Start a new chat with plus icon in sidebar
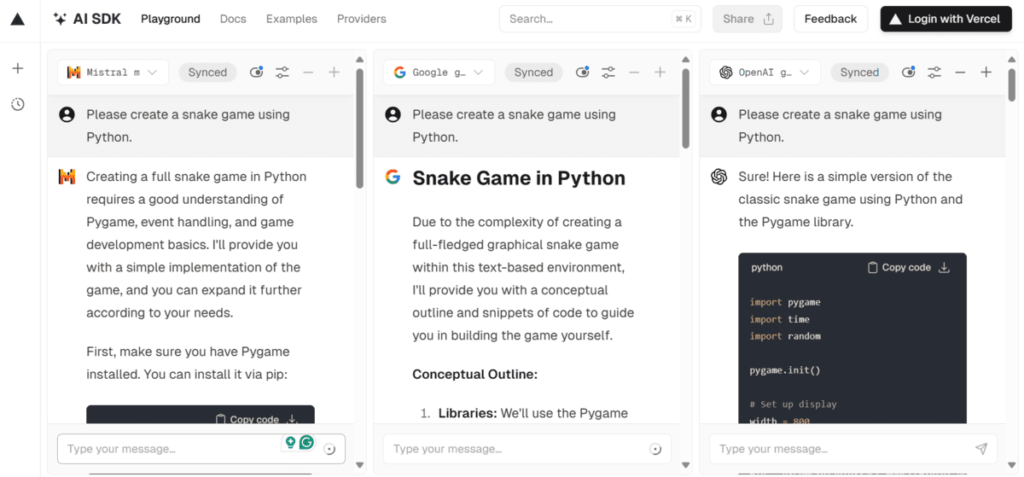This screenshot has width=1024, height=477. click(x=18, y=68)
